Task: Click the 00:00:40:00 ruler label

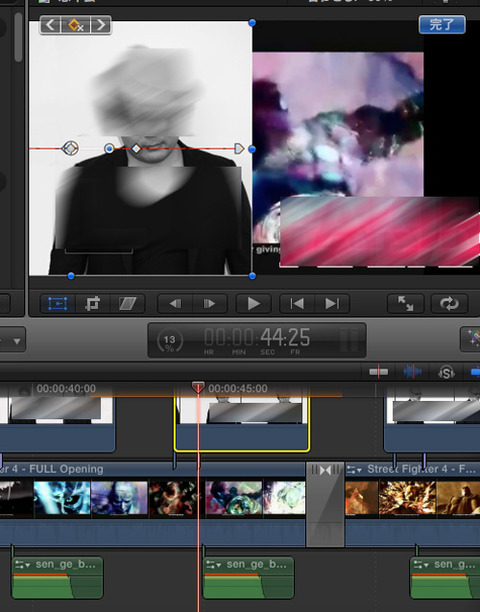Action: tap(66, 389)
